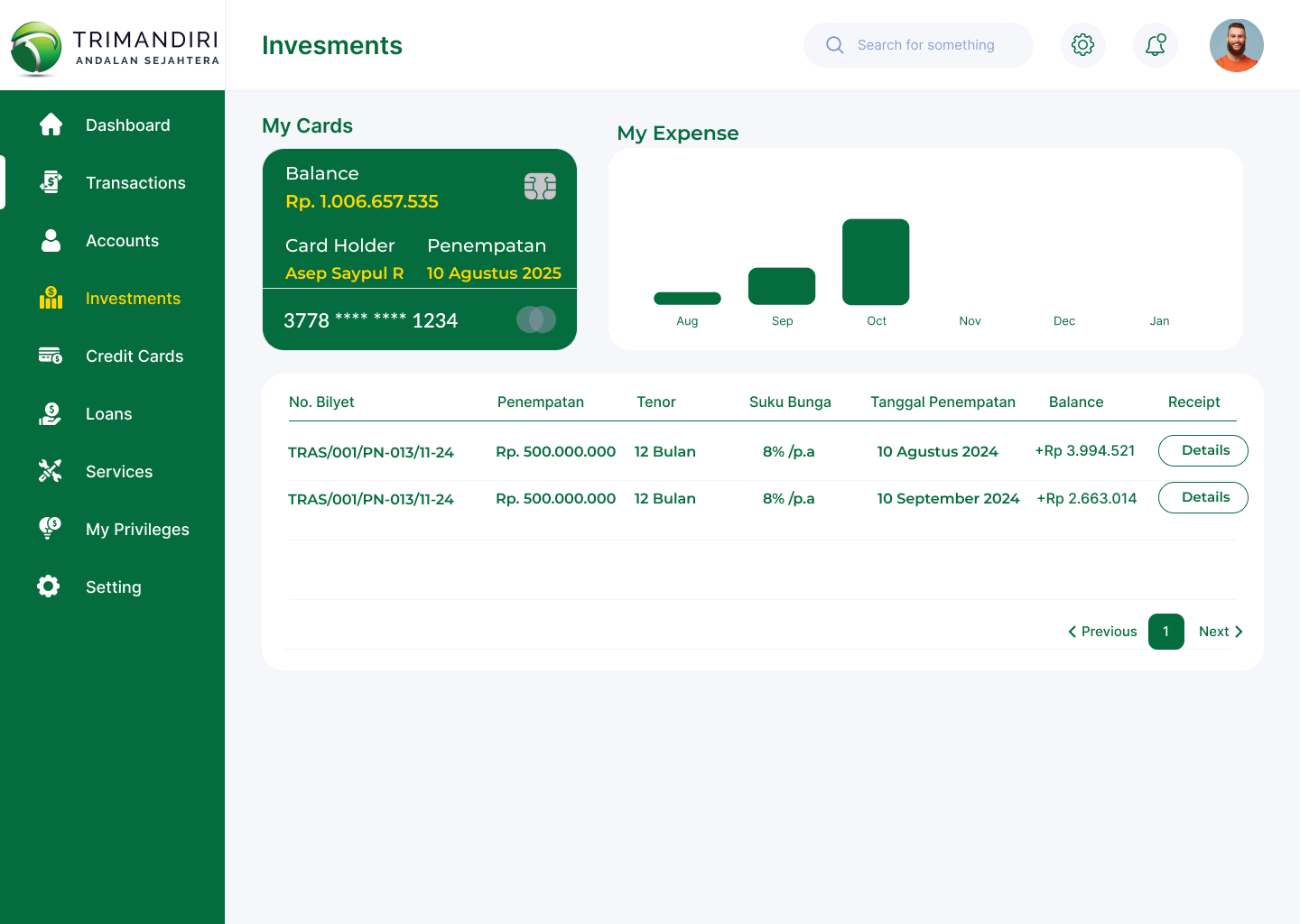Click the date 10 Agustus 2025

pos(494,273)
